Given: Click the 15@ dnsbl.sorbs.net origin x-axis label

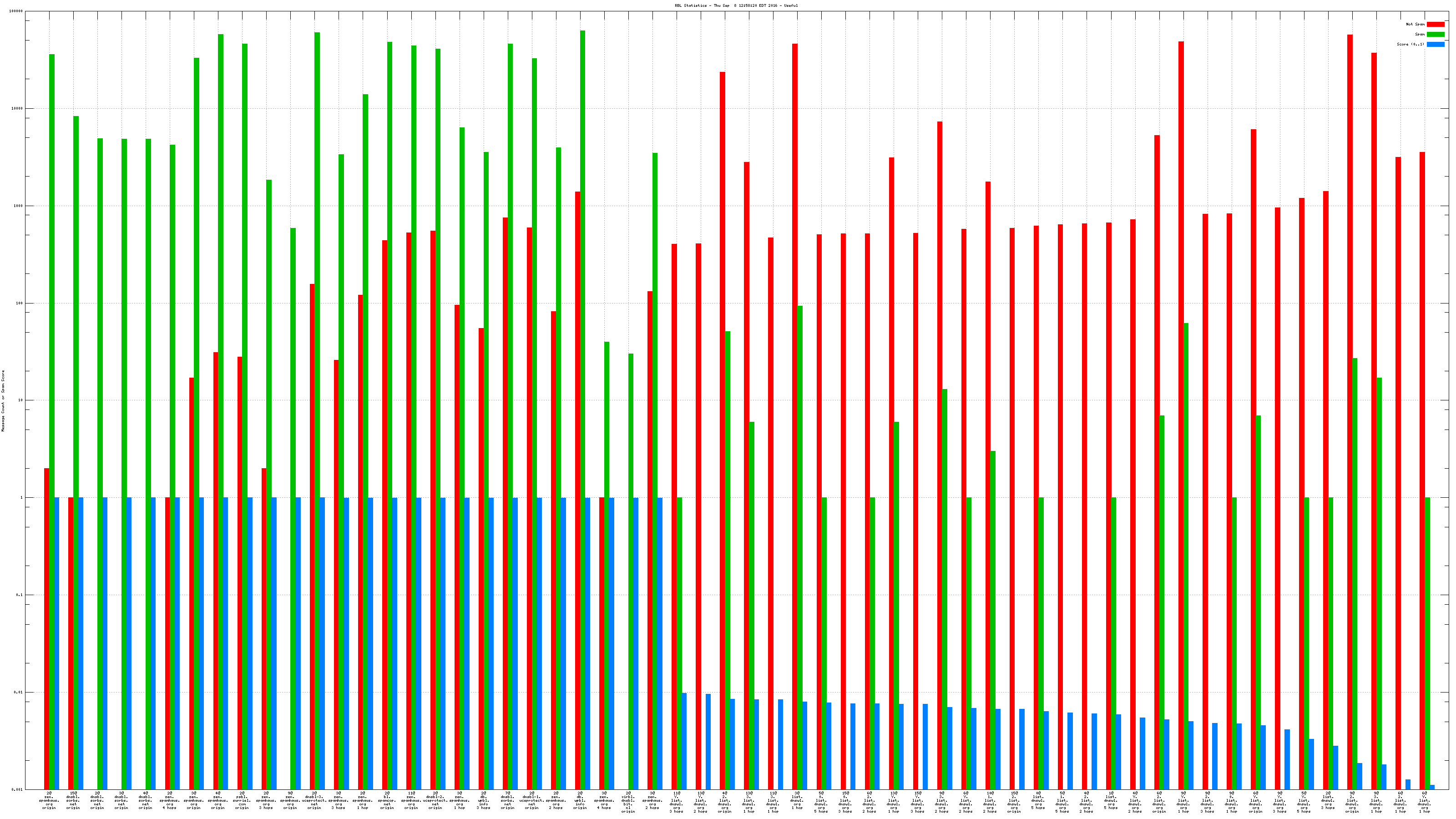Looking at the screenshot, I should pyautogui.click(x=73, y=800).
